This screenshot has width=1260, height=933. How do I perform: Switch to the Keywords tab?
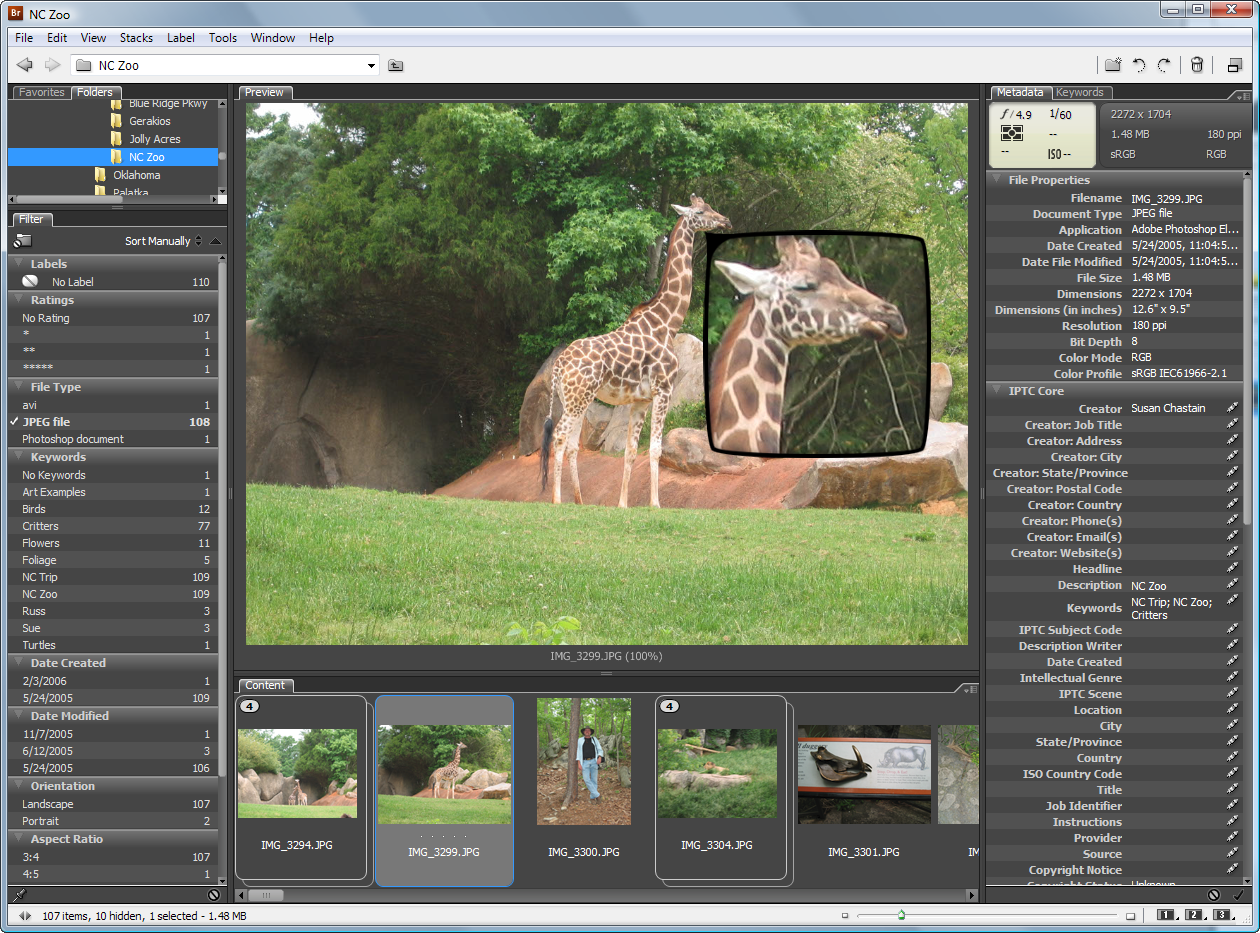pos(1079,92)
